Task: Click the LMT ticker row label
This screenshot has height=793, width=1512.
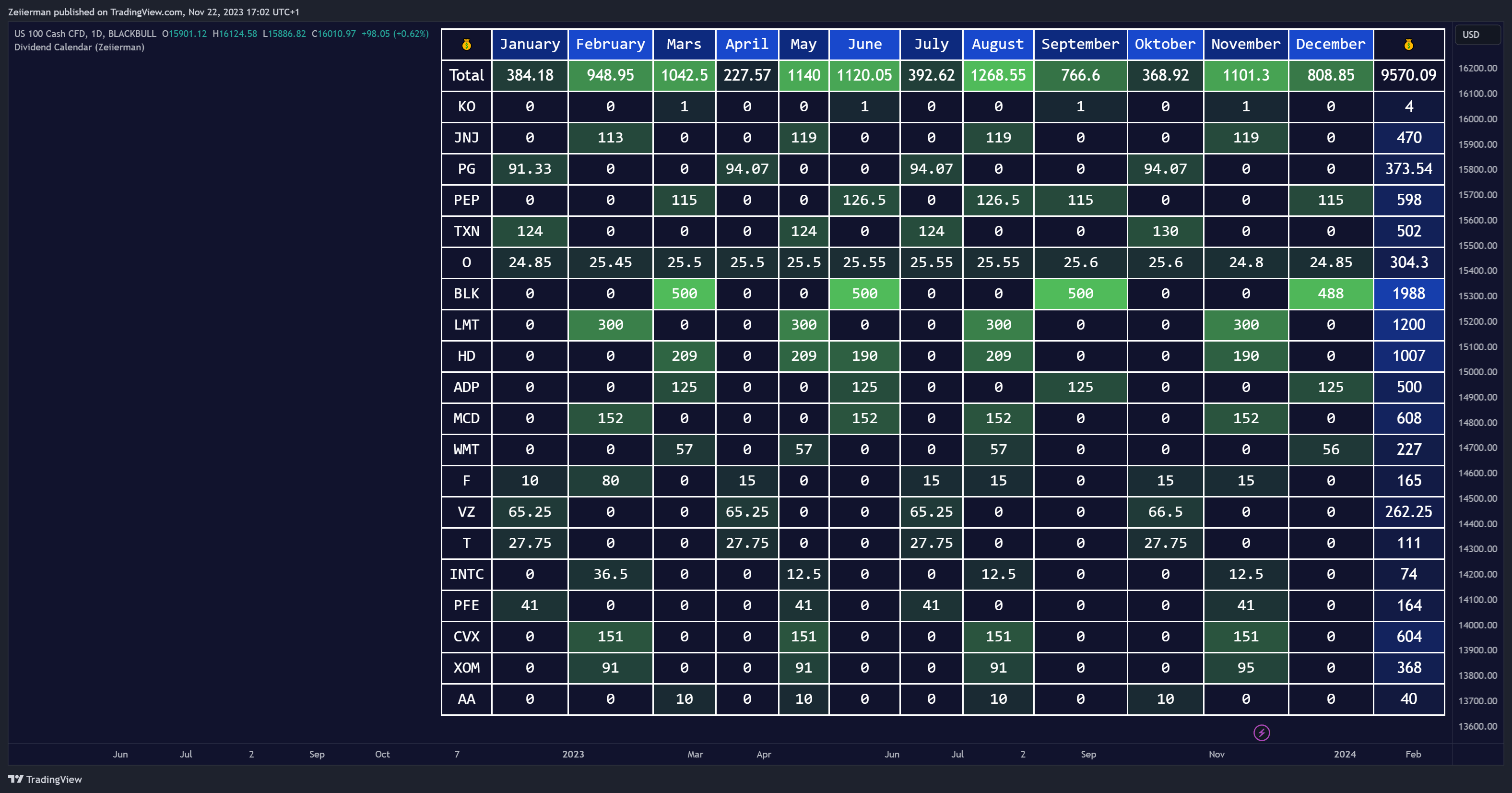Action: 467,325
